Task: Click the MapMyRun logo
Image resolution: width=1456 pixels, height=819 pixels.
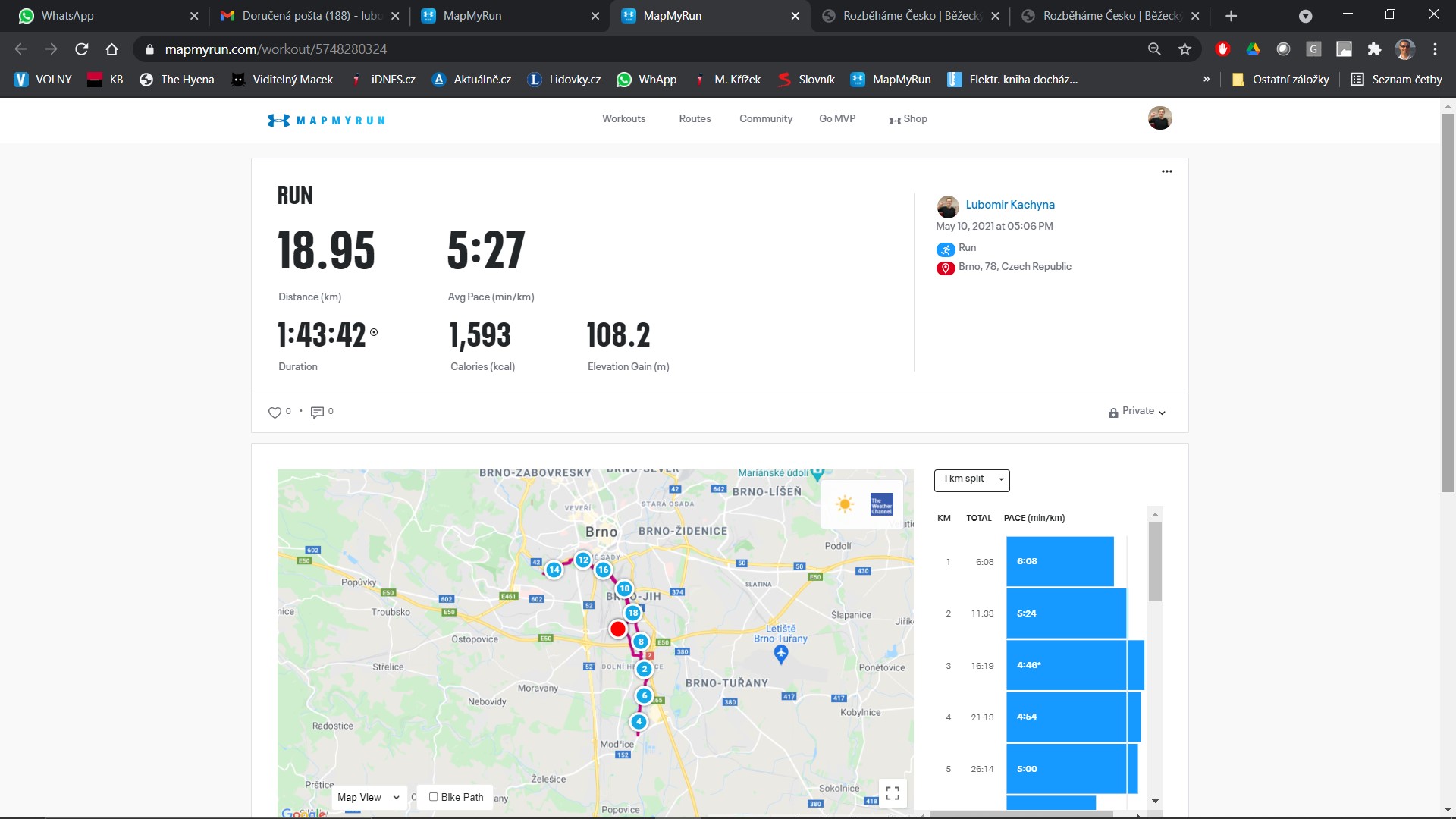Action: (x=326, y=120)
